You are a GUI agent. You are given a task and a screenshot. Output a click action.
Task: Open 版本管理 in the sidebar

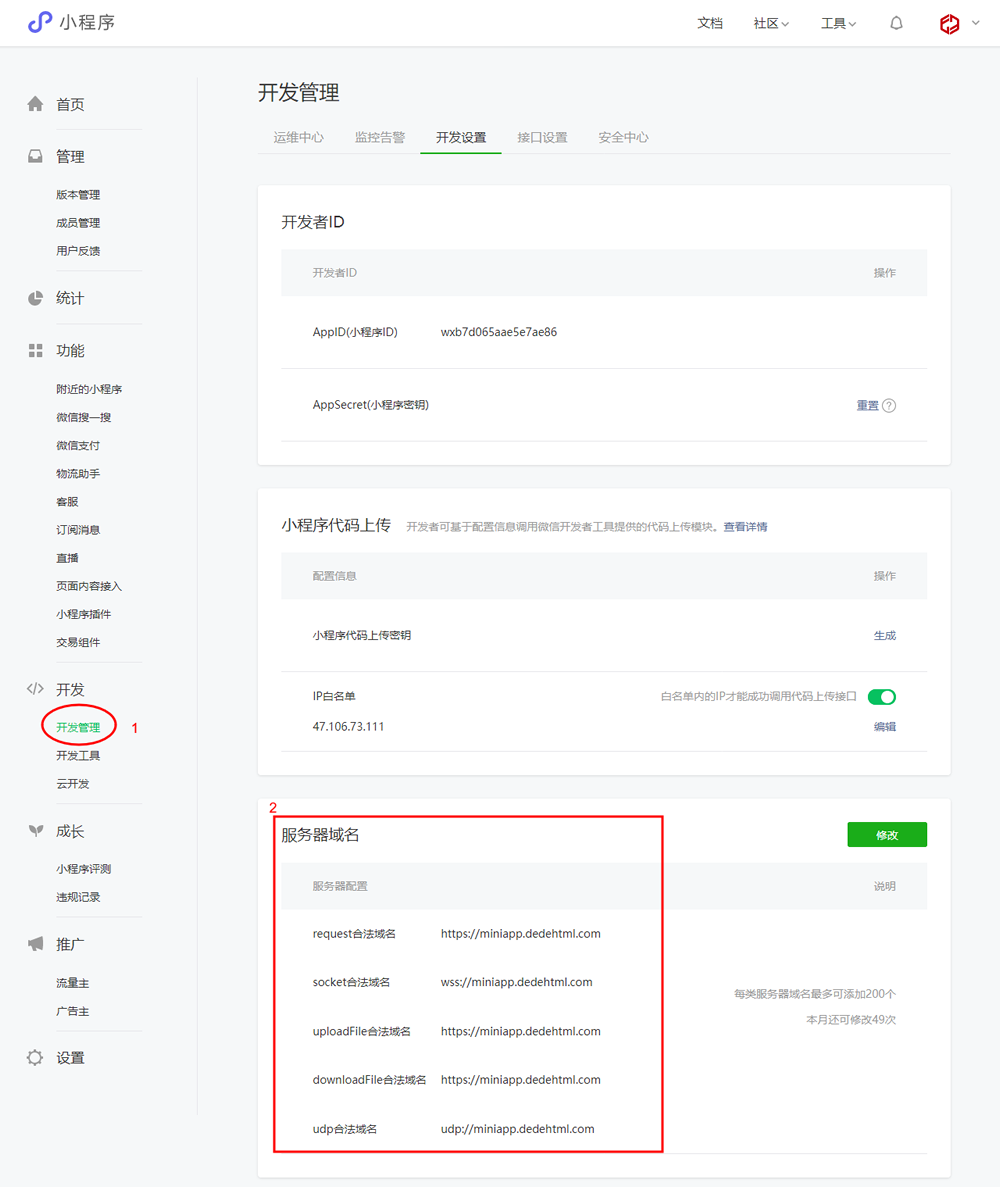click(78, 195)
